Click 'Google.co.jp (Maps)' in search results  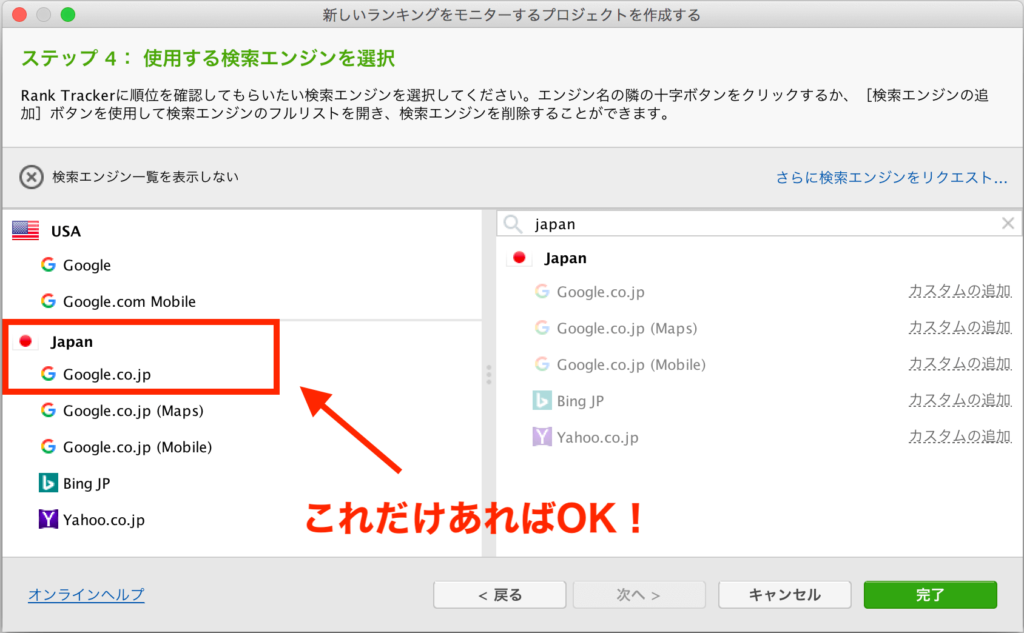pyautogui.click(x=627, y=328)
